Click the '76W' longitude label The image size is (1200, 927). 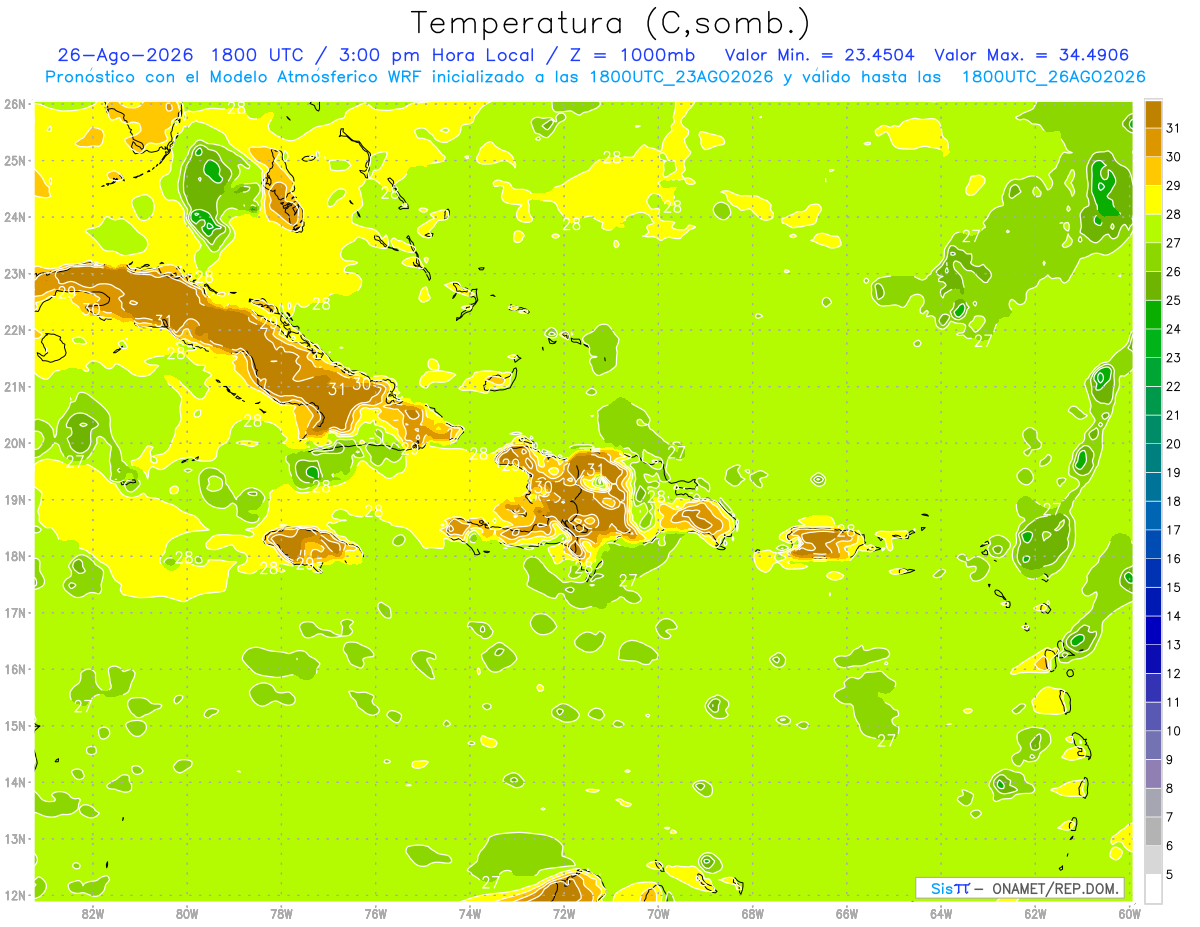click(x=376, y=912)
